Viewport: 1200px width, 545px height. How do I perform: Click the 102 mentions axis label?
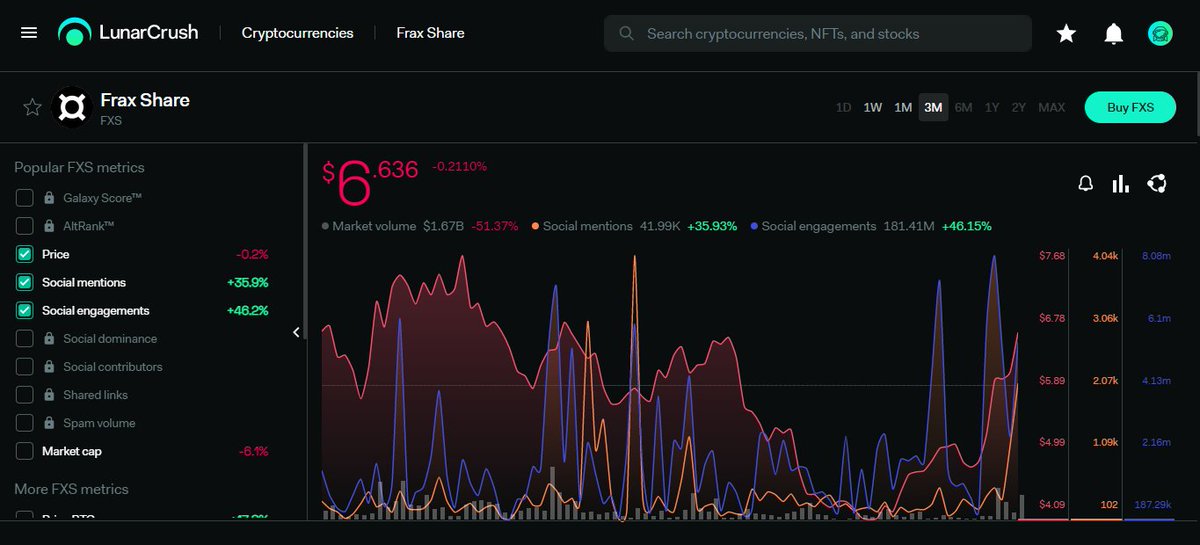pyautogui.click(x=1108, y=504)
